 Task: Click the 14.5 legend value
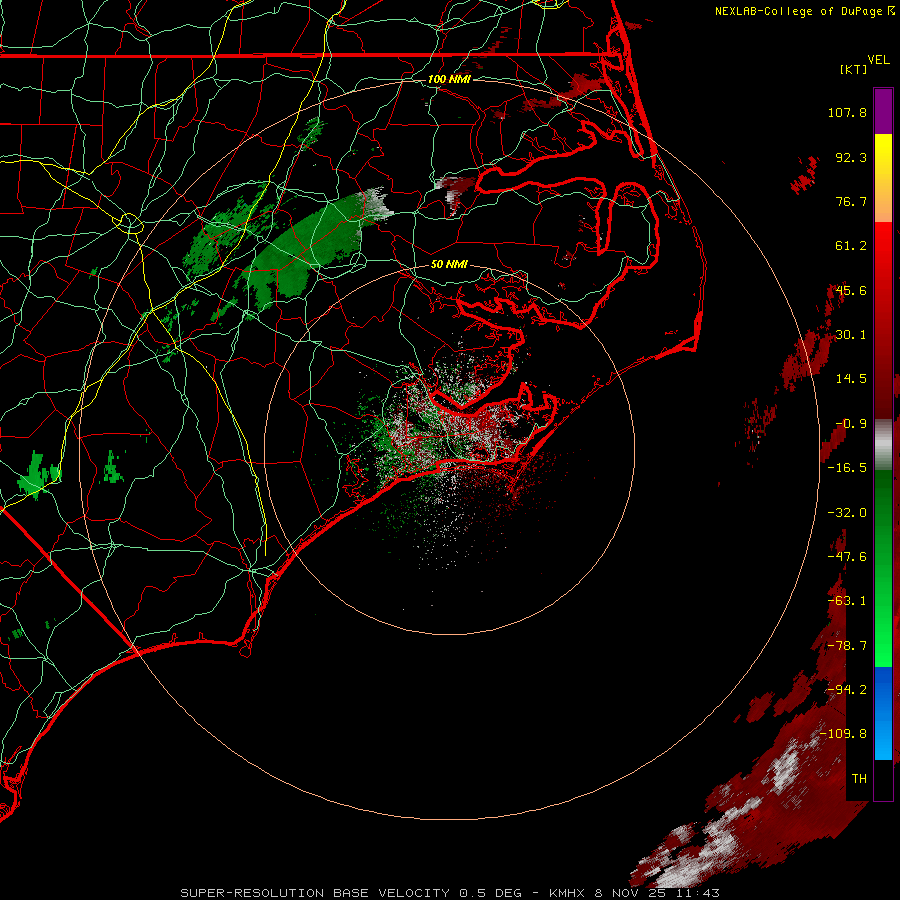tap(851, 379)
